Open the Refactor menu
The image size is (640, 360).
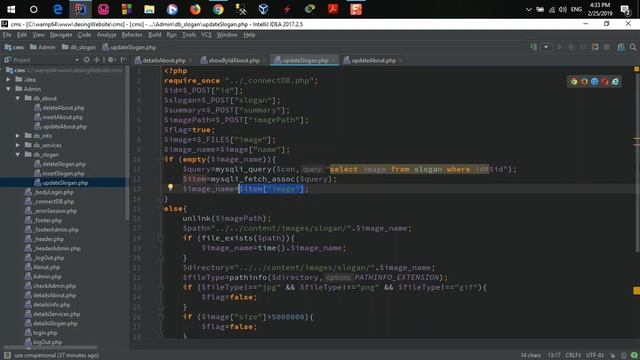[132, 35]
